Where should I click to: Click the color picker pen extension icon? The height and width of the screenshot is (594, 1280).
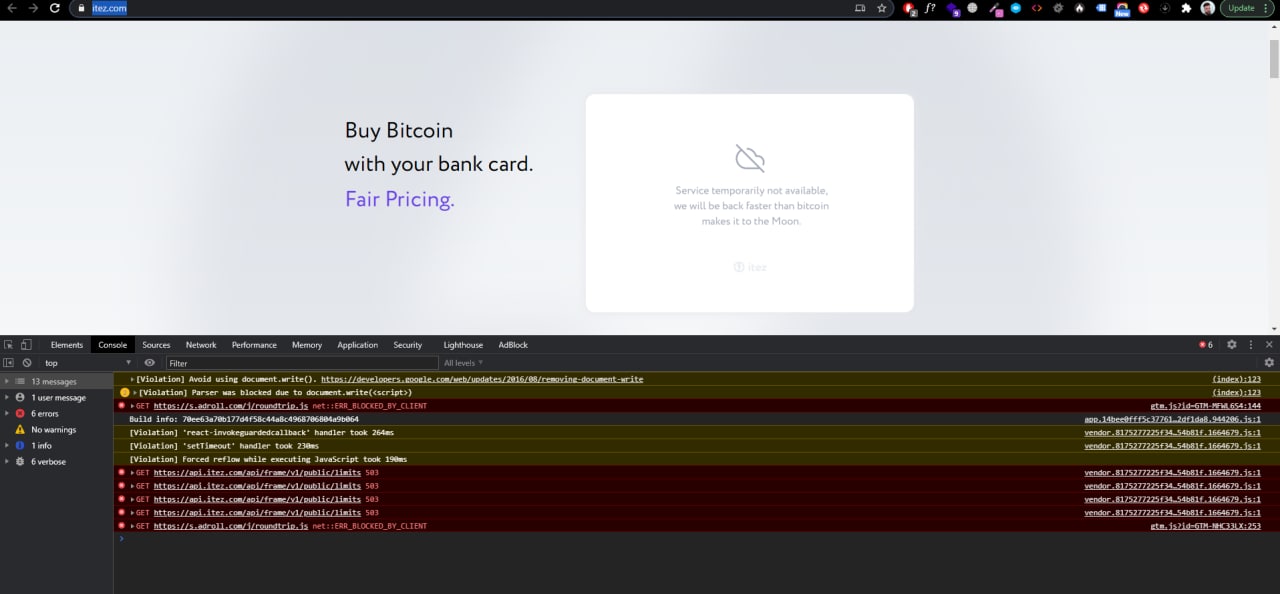point(995,9)
